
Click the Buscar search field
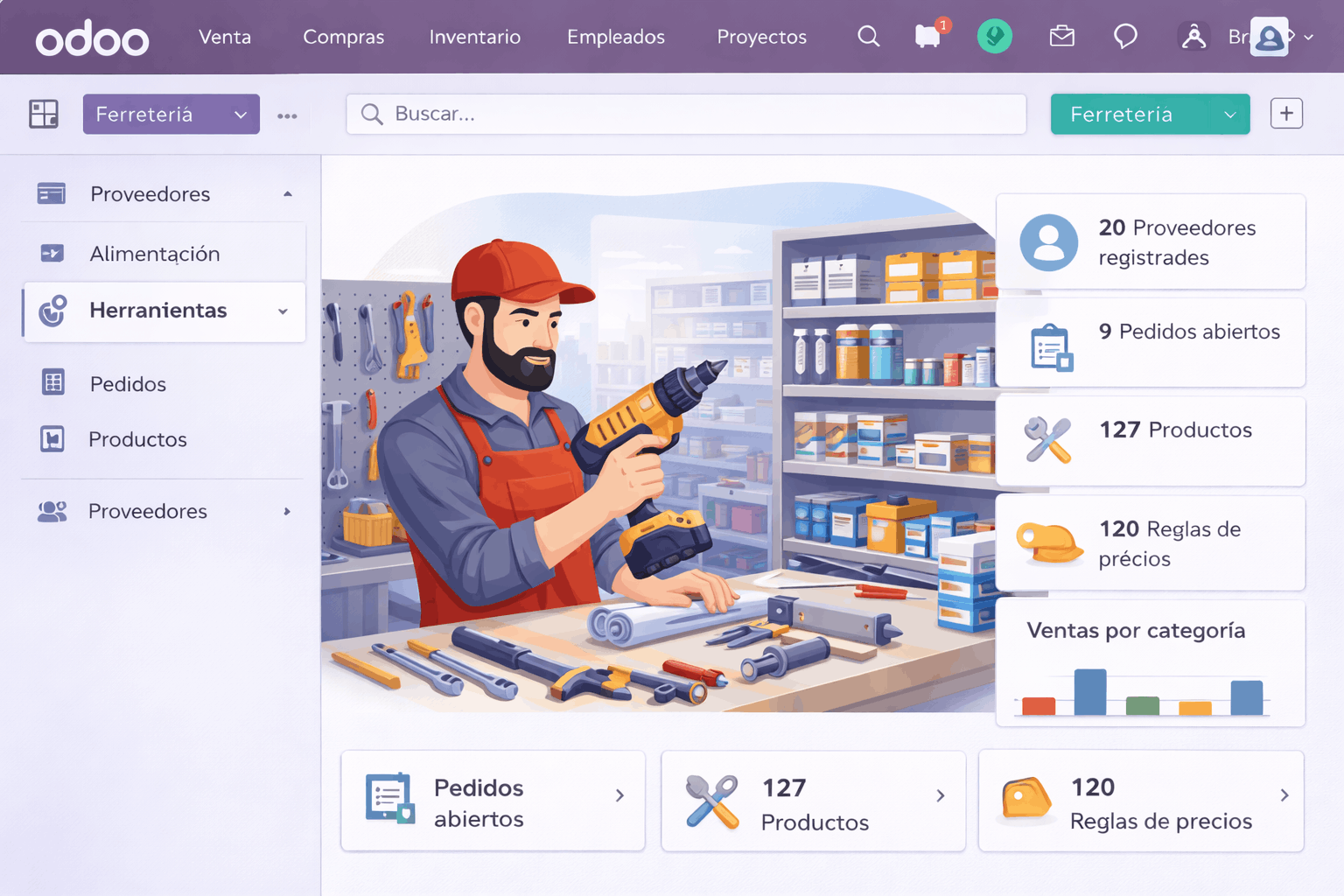[x=685, y=115]
